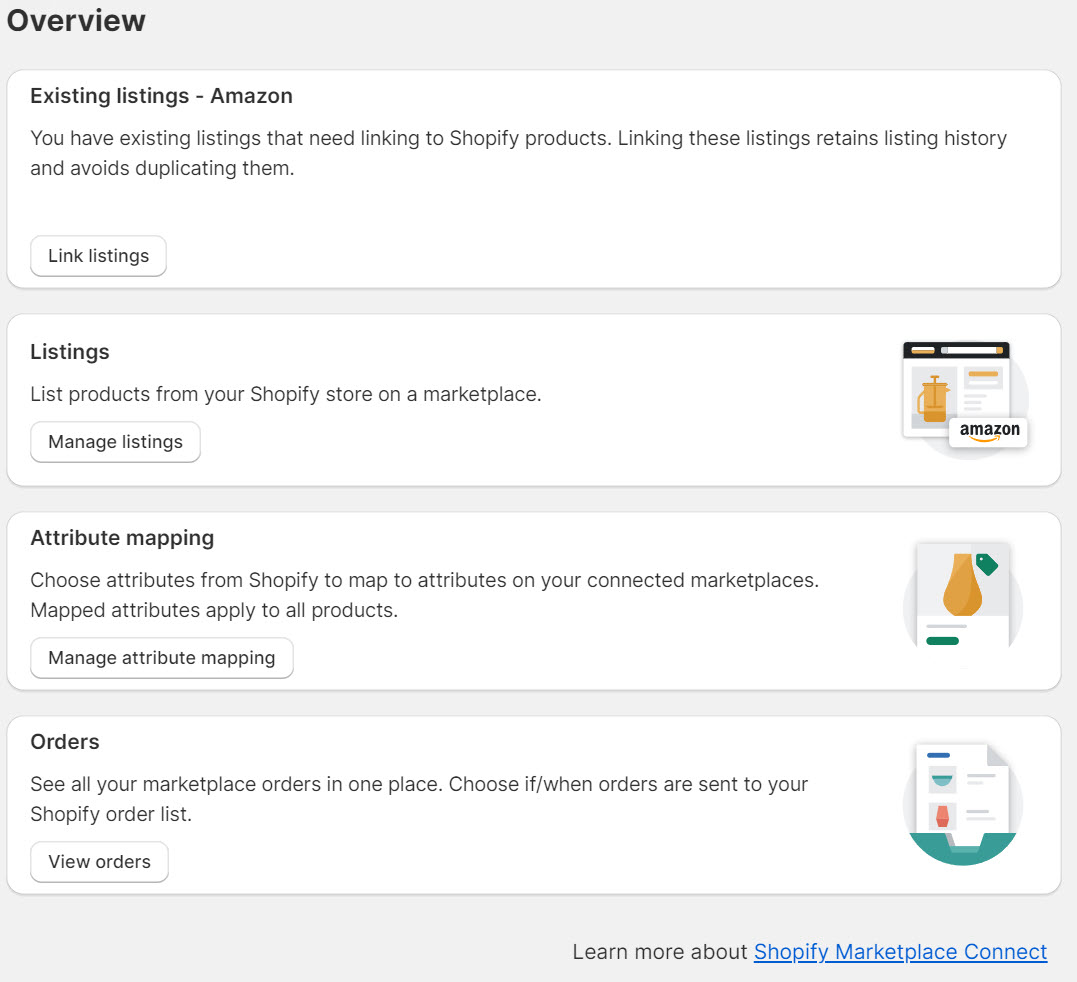Click the teal inbox tray in orders illustration
Screen dimensions: 1077x982
[x=963, y=849]
